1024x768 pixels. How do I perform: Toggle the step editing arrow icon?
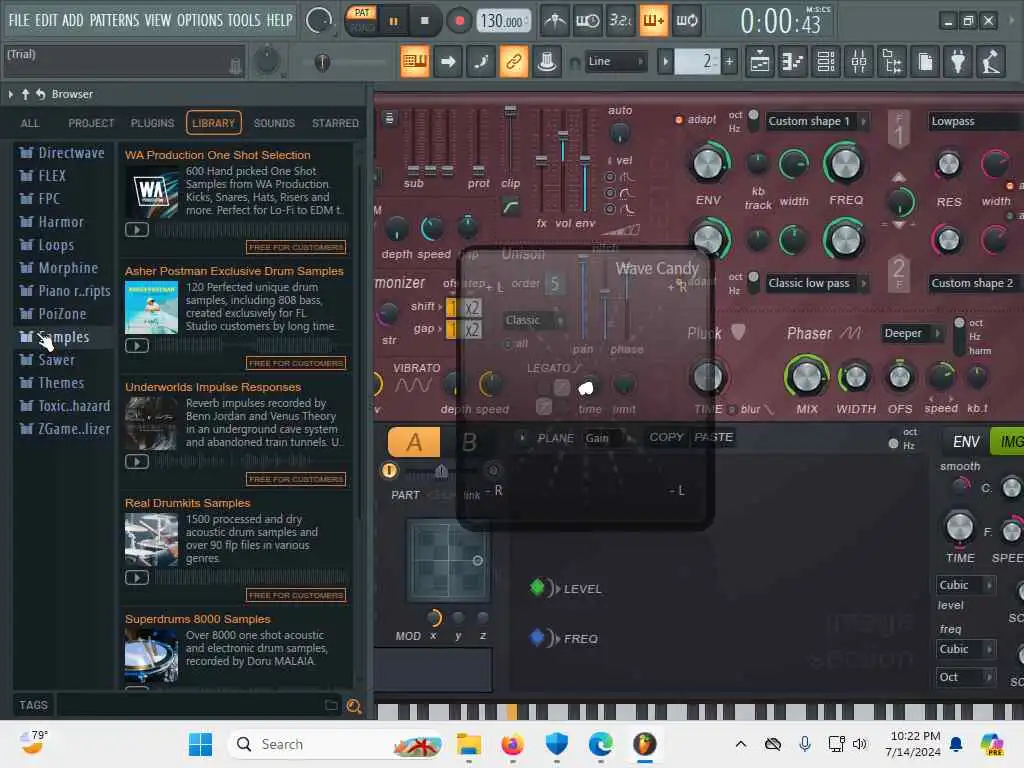pos(448,62)
